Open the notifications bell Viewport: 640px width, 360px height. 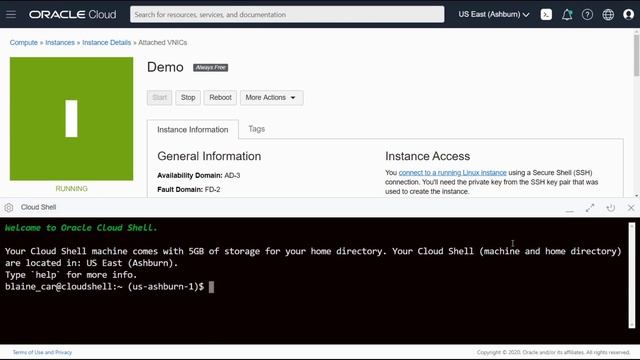[567, 15]
